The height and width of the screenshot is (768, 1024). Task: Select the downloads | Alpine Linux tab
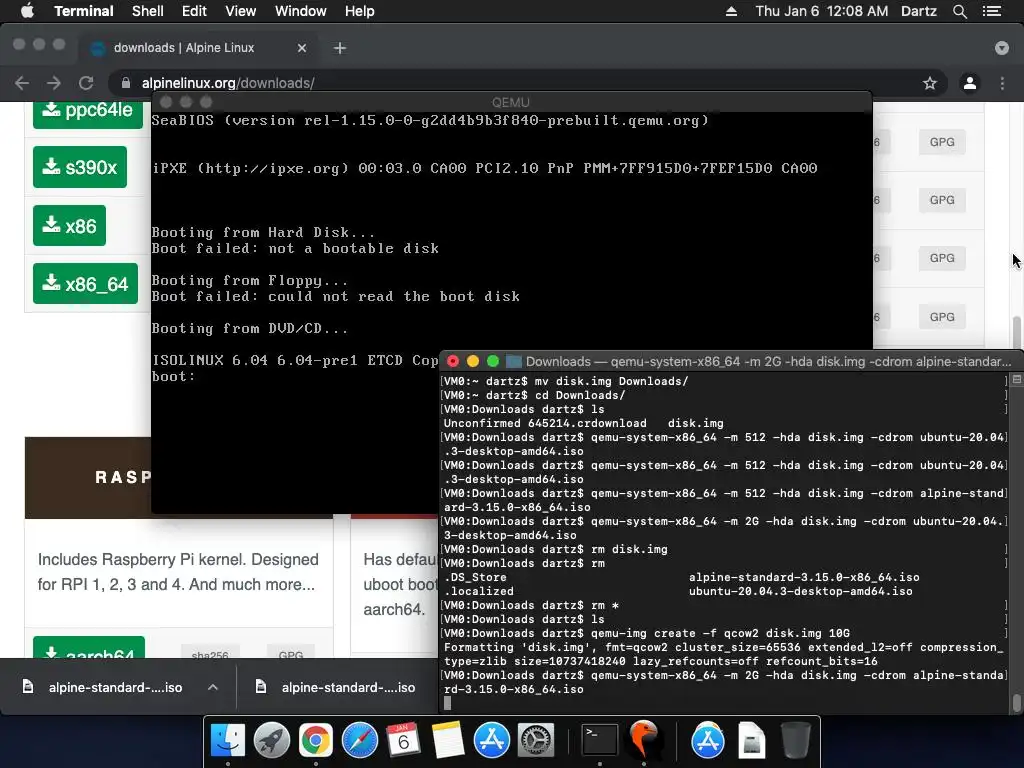click(x=199, y=48)
